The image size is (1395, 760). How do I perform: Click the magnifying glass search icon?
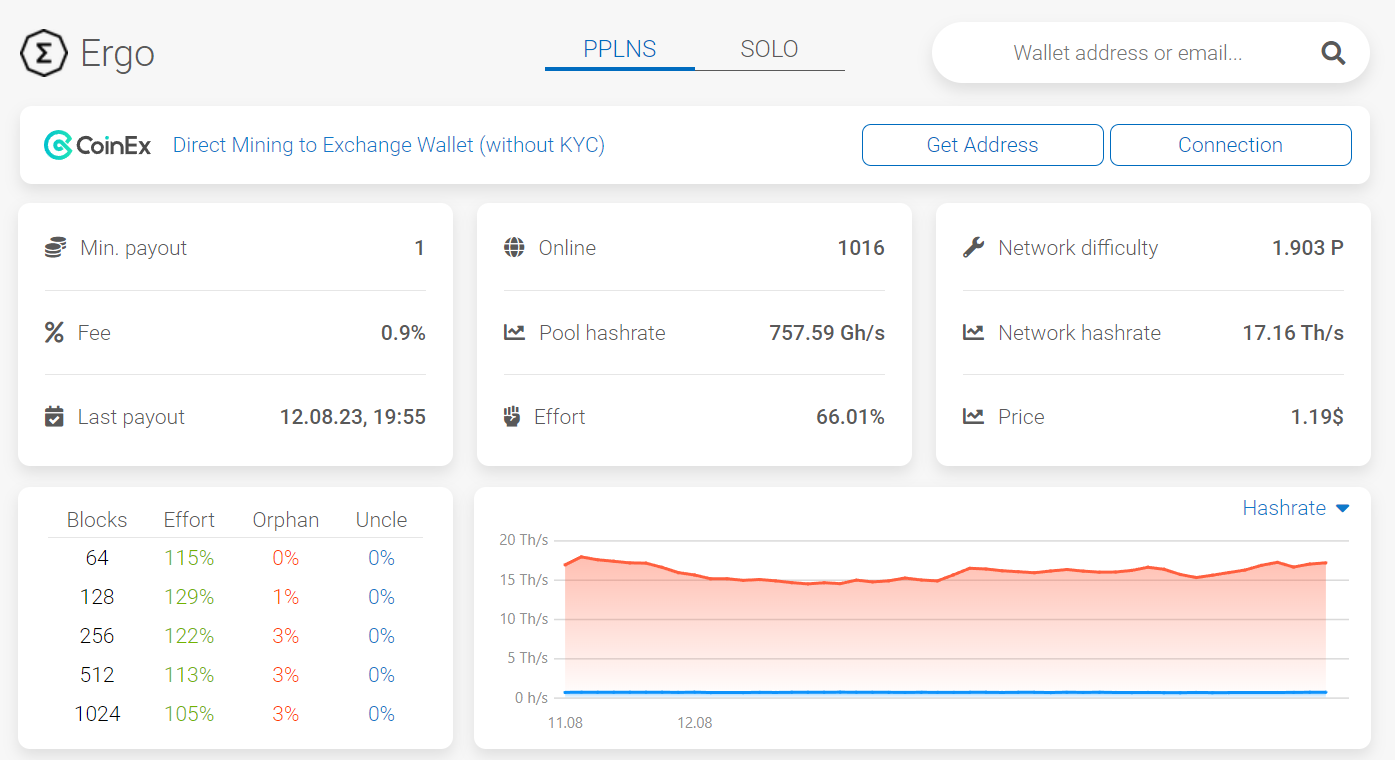tap(1333, 52)
